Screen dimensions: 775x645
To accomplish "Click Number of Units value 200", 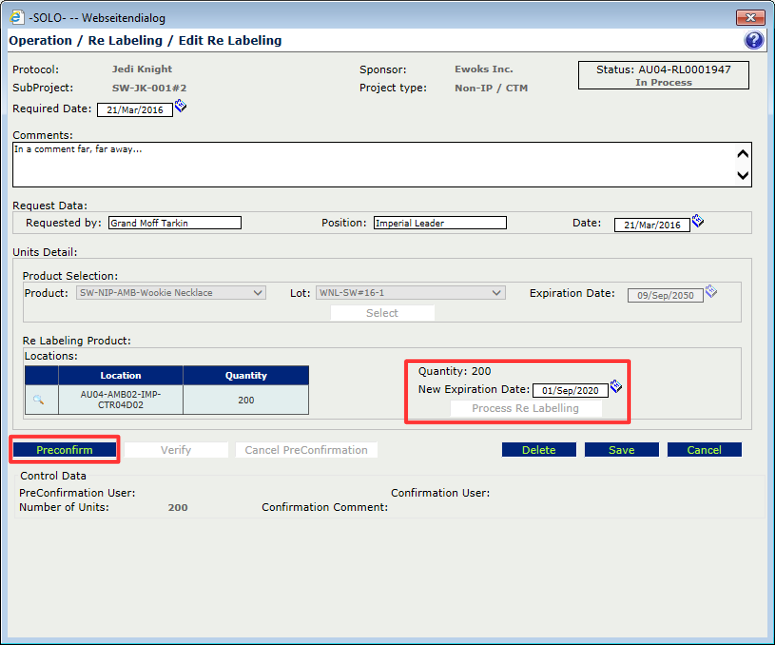I will pos(177,507).
